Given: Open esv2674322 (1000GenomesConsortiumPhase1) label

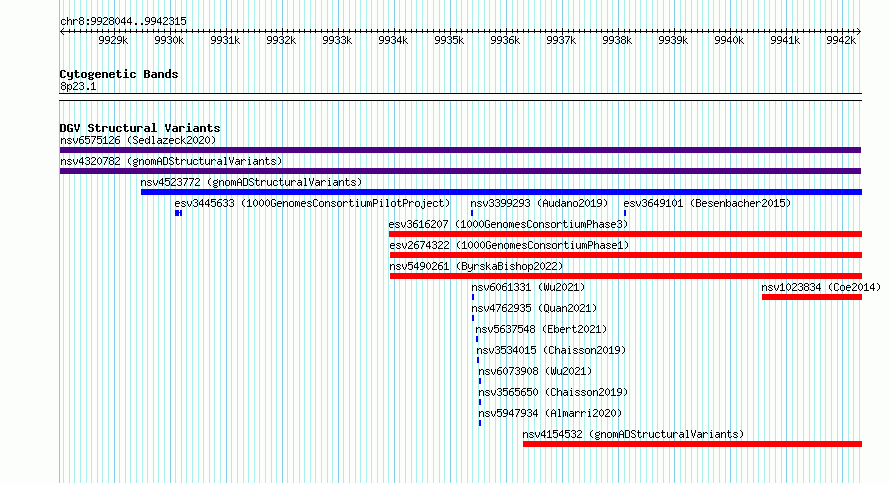Looking at the screenshot, I should 509,245.
